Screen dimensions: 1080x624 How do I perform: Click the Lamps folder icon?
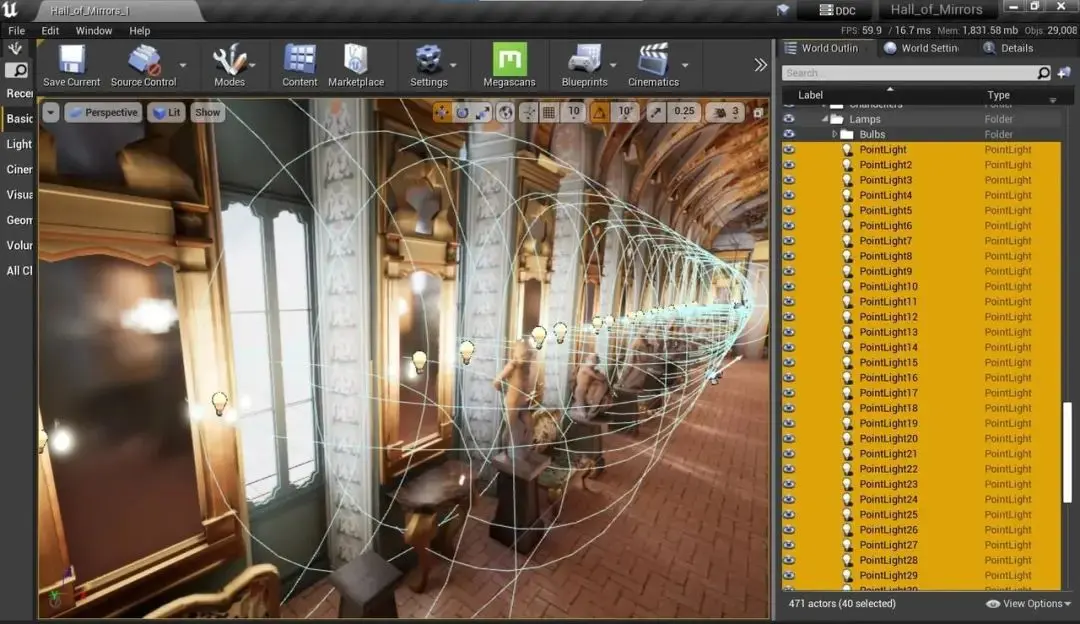(x=837, y=119)
